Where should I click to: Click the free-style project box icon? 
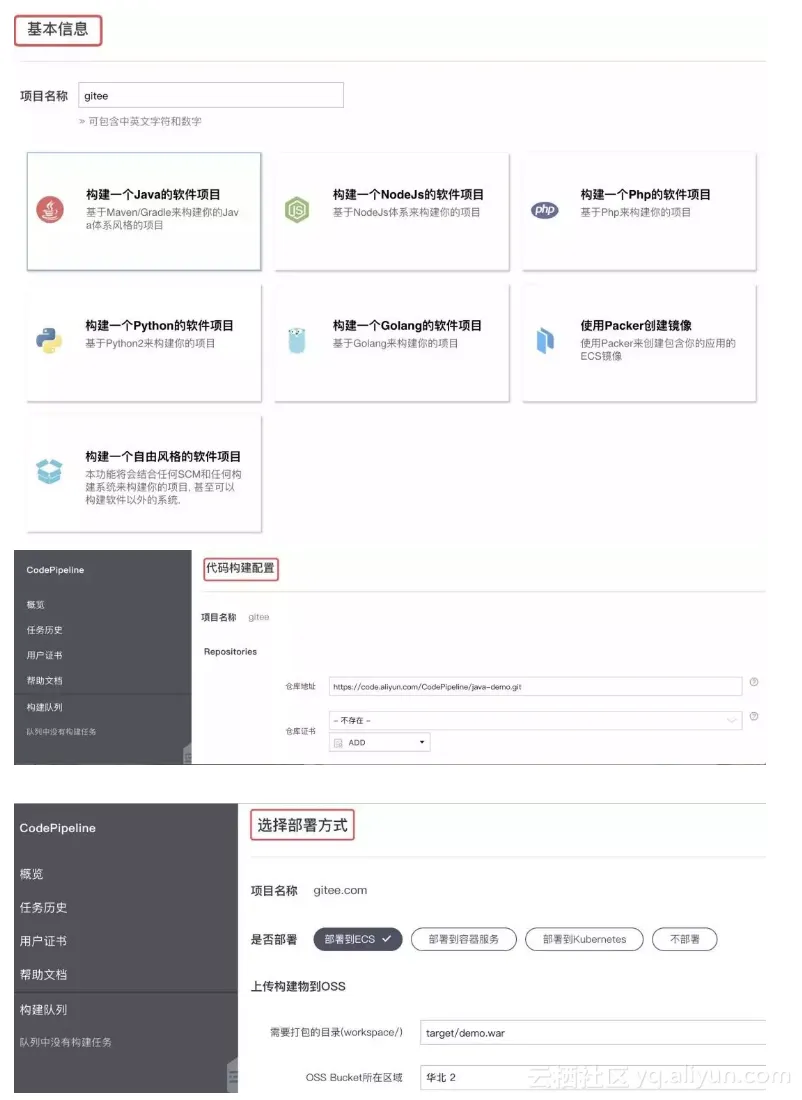pos(49,471)
